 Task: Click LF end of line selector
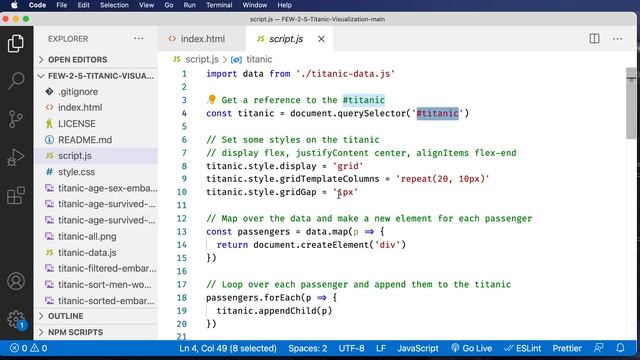[x=381, y=348]
